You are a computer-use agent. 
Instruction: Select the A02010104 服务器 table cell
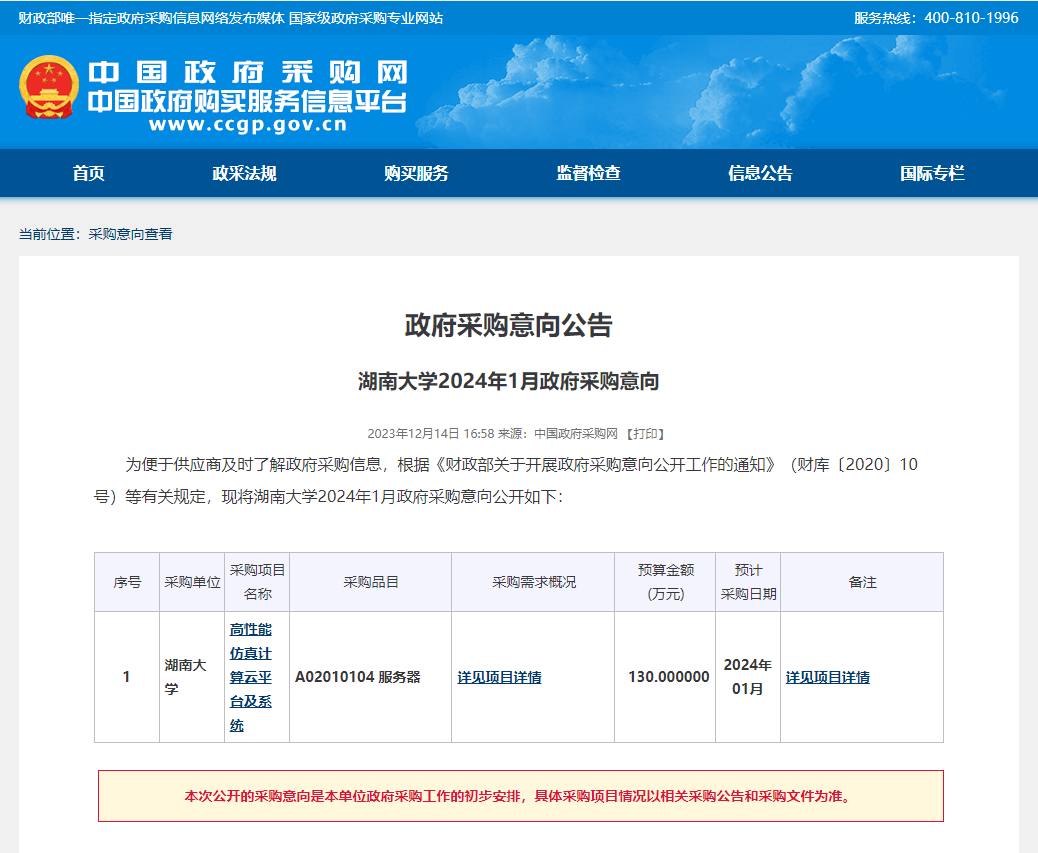(371, 677)
